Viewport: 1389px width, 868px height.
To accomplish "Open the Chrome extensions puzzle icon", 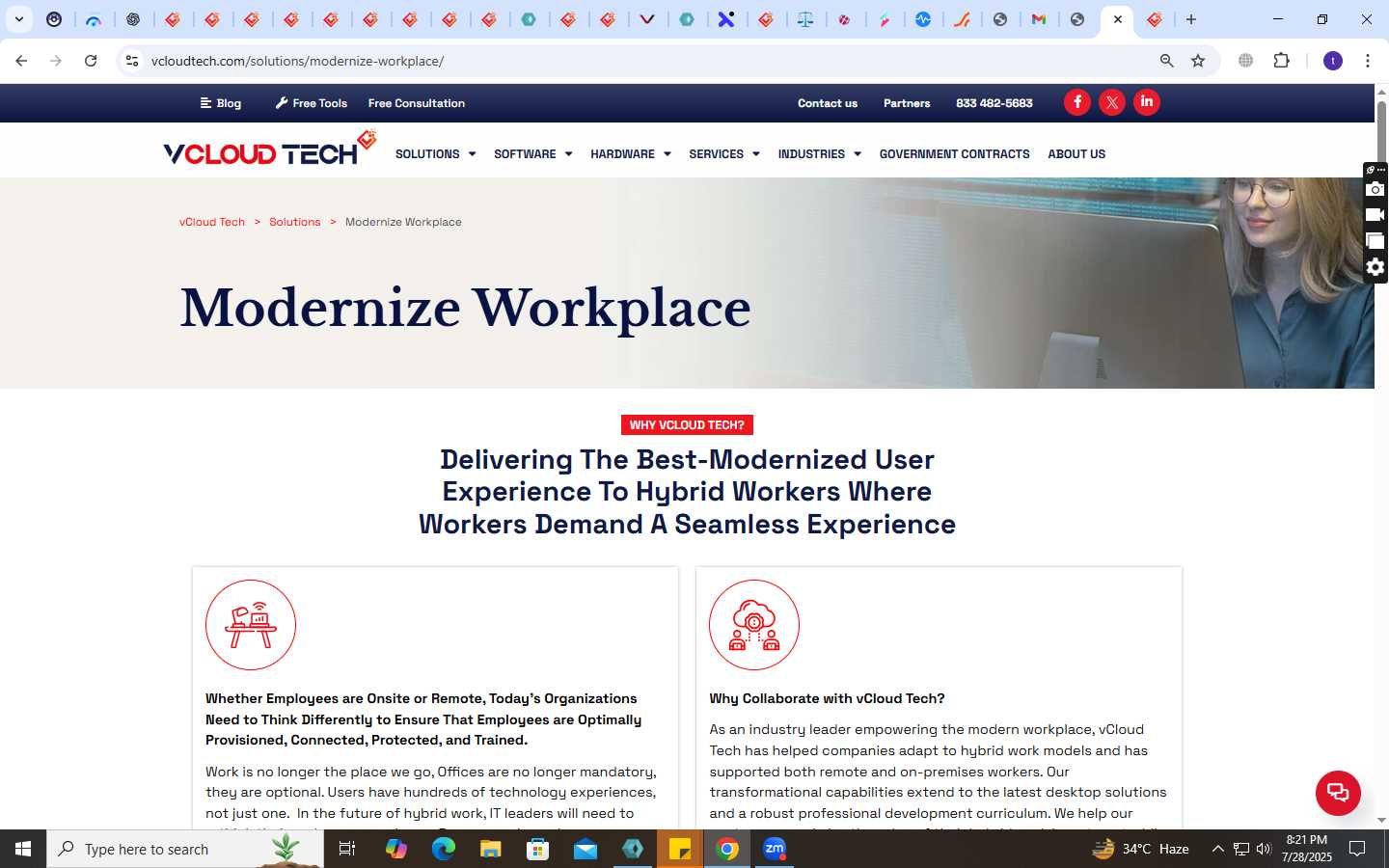I will pyautogui.click(x=1282, y=61).
